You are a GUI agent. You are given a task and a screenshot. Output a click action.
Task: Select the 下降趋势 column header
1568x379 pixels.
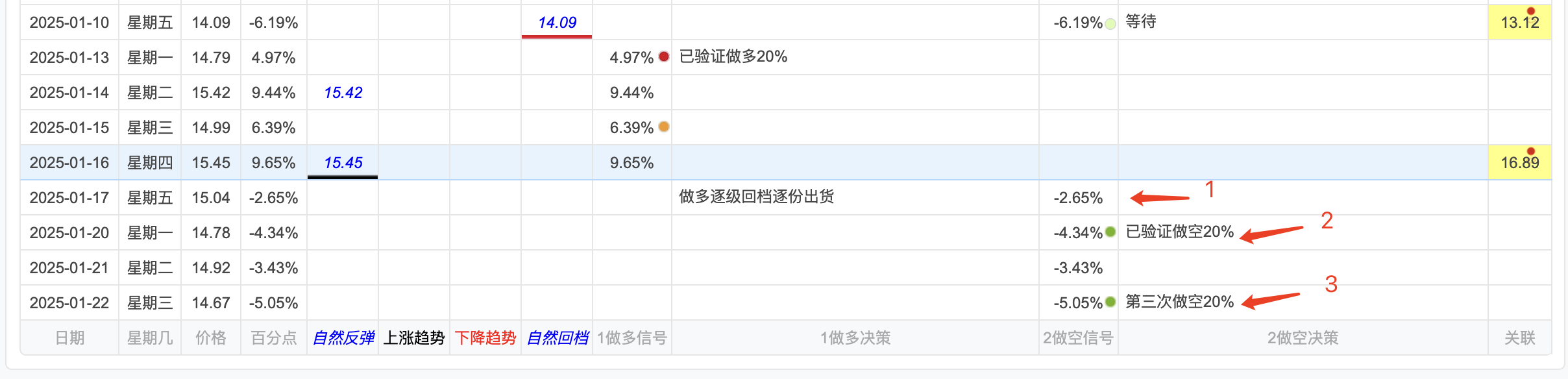485,337
